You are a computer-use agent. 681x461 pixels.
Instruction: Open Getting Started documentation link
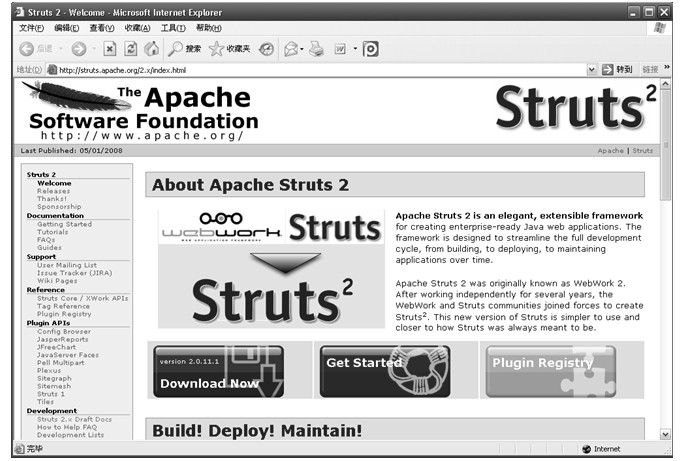coord(64,224)
